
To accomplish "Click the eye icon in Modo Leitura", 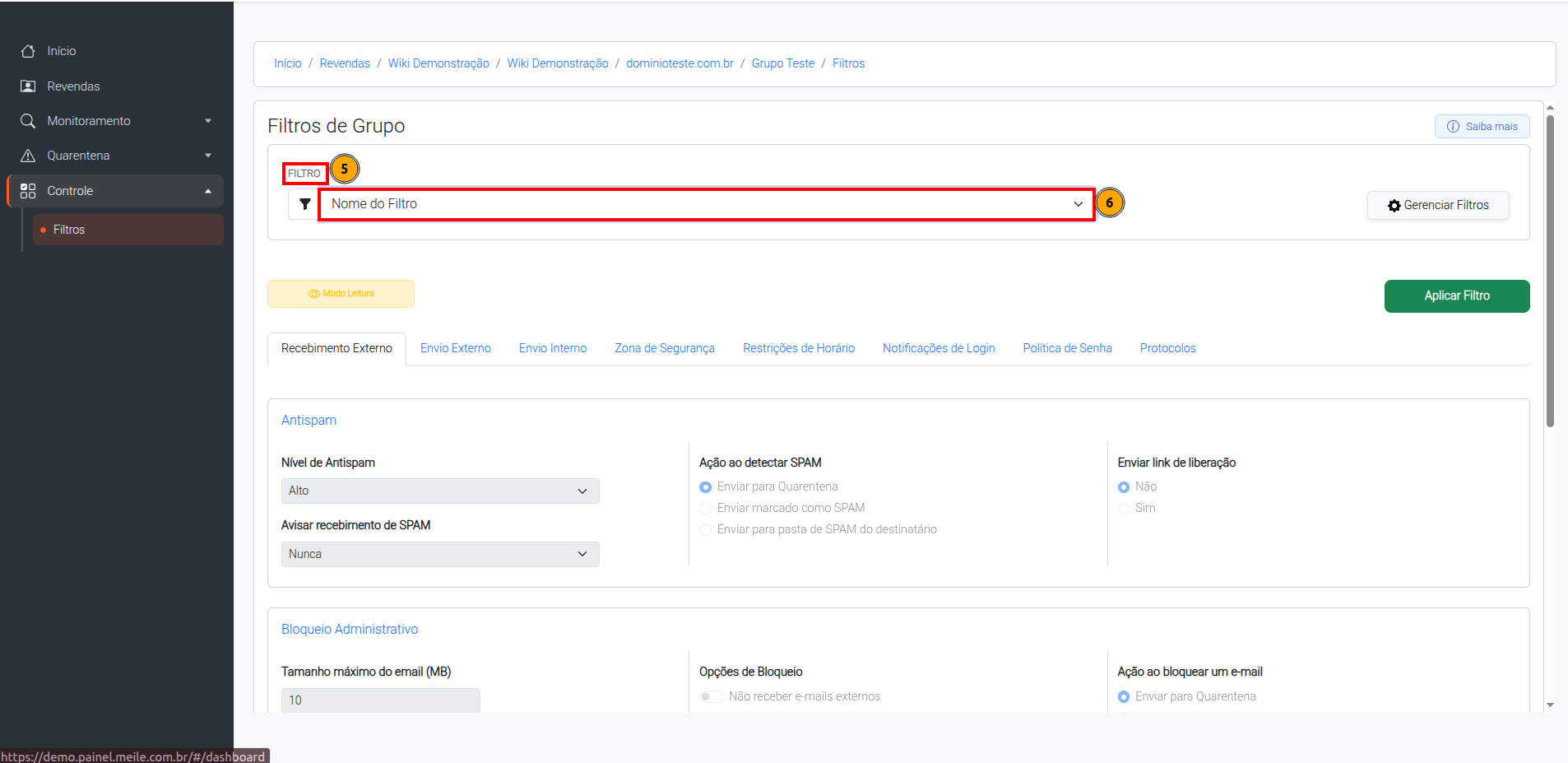I will tap(314, 294).
